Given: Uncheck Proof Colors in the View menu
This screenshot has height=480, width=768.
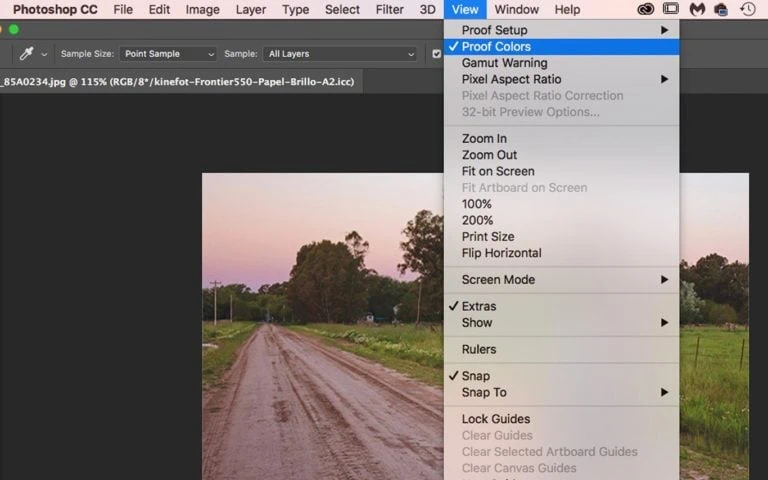Looking at the screenshot, I should tap(561, 47).
